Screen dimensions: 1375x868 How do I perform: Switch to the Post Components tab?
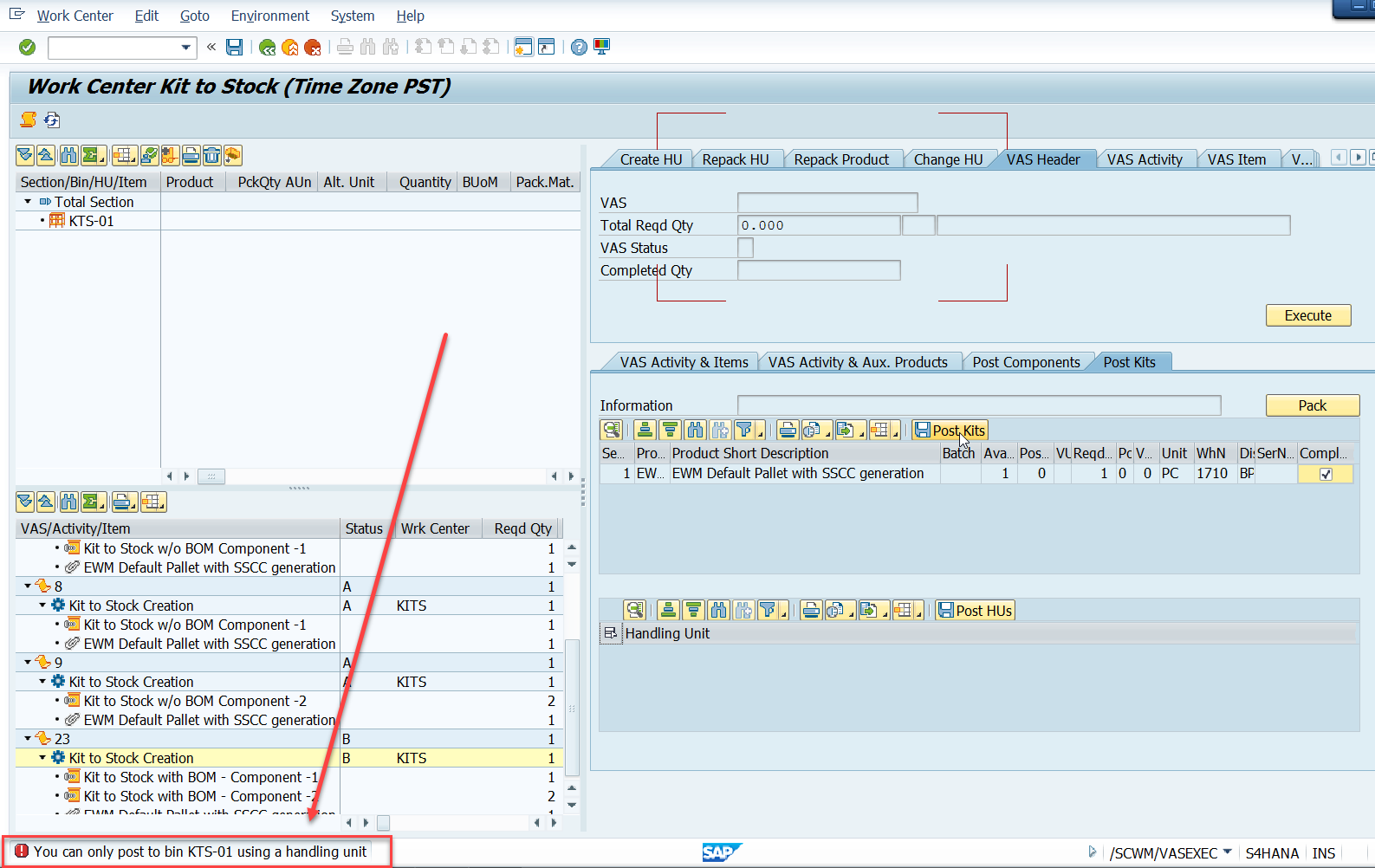(x=1026, y=362)
